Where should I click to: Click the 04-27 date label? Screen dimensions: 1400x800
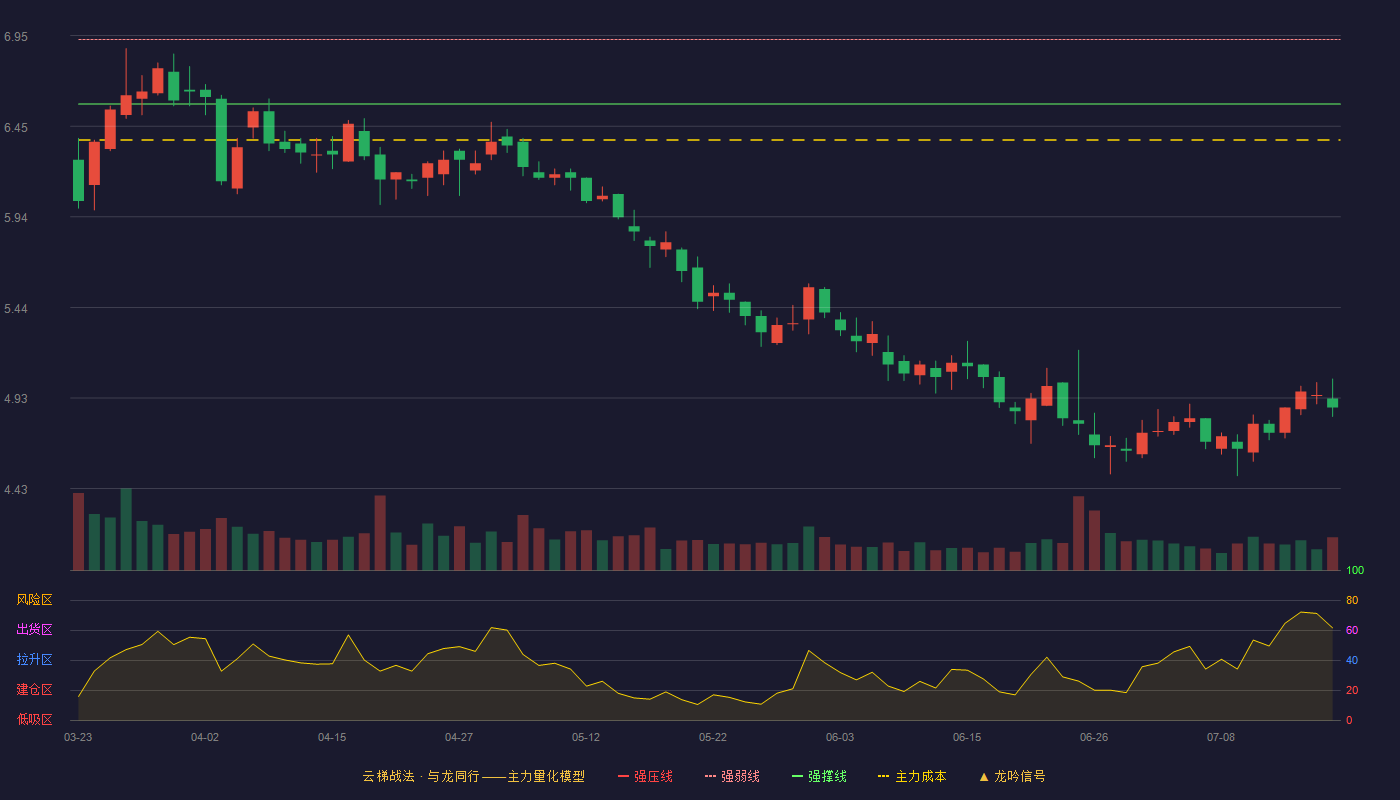tap(459, 737)
